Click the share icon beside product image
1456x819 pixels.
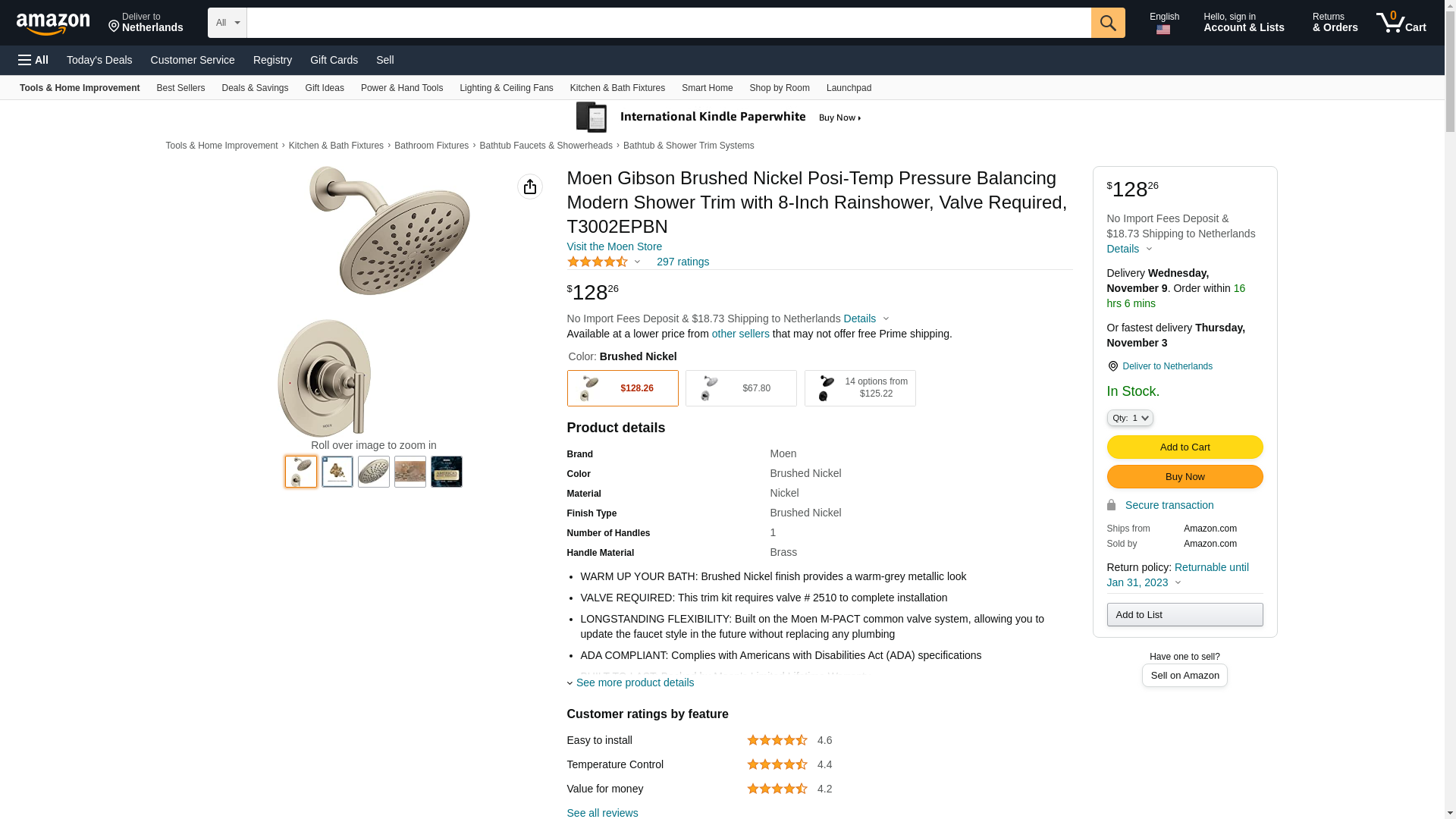point(529,187)
